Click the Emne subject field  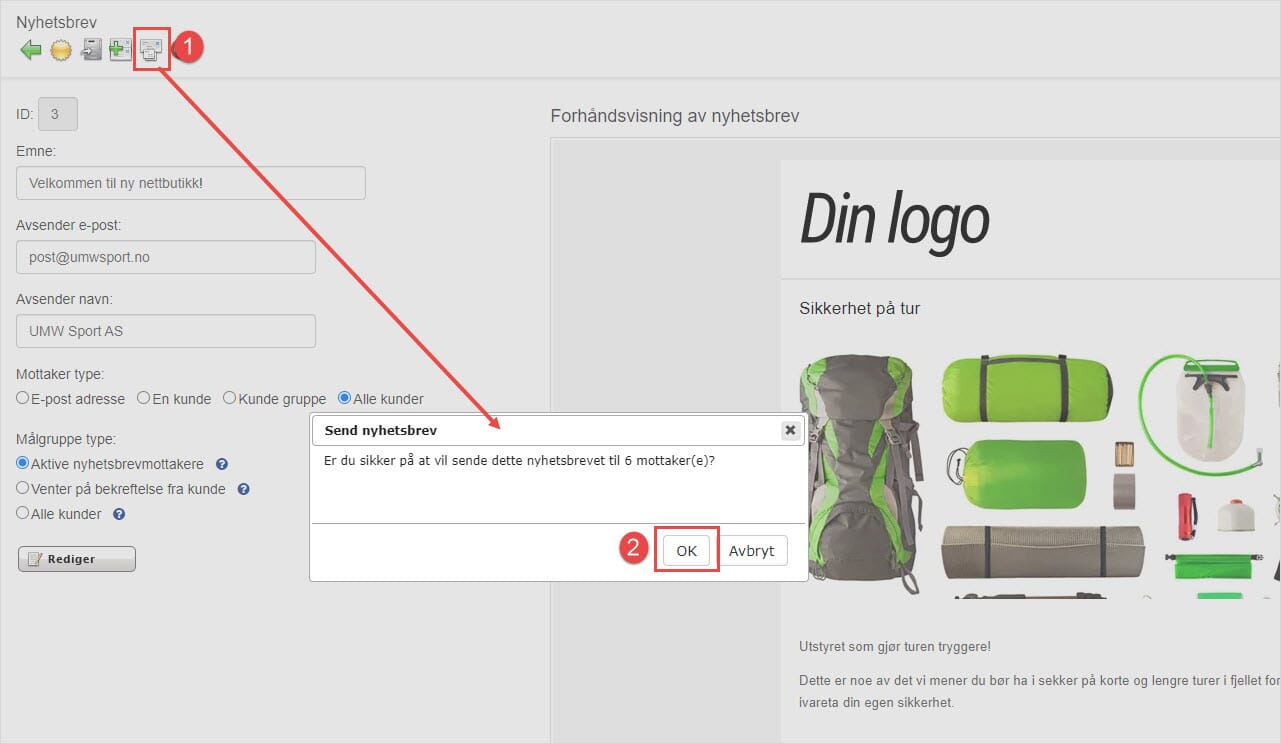tap(191, 183)
